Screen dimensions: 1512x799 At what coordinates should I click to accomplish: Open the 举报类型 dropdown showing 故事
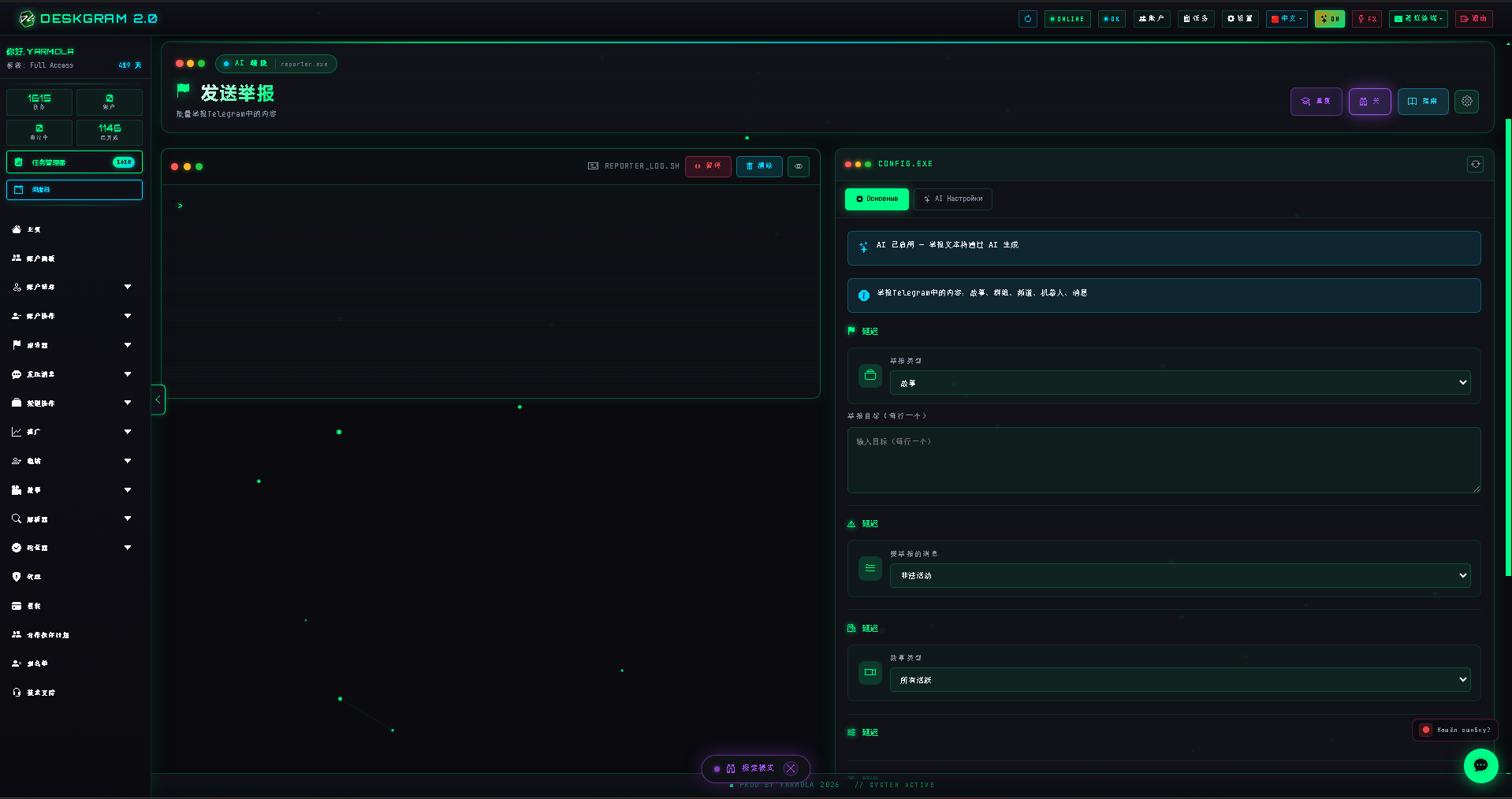click(1180, 383)
